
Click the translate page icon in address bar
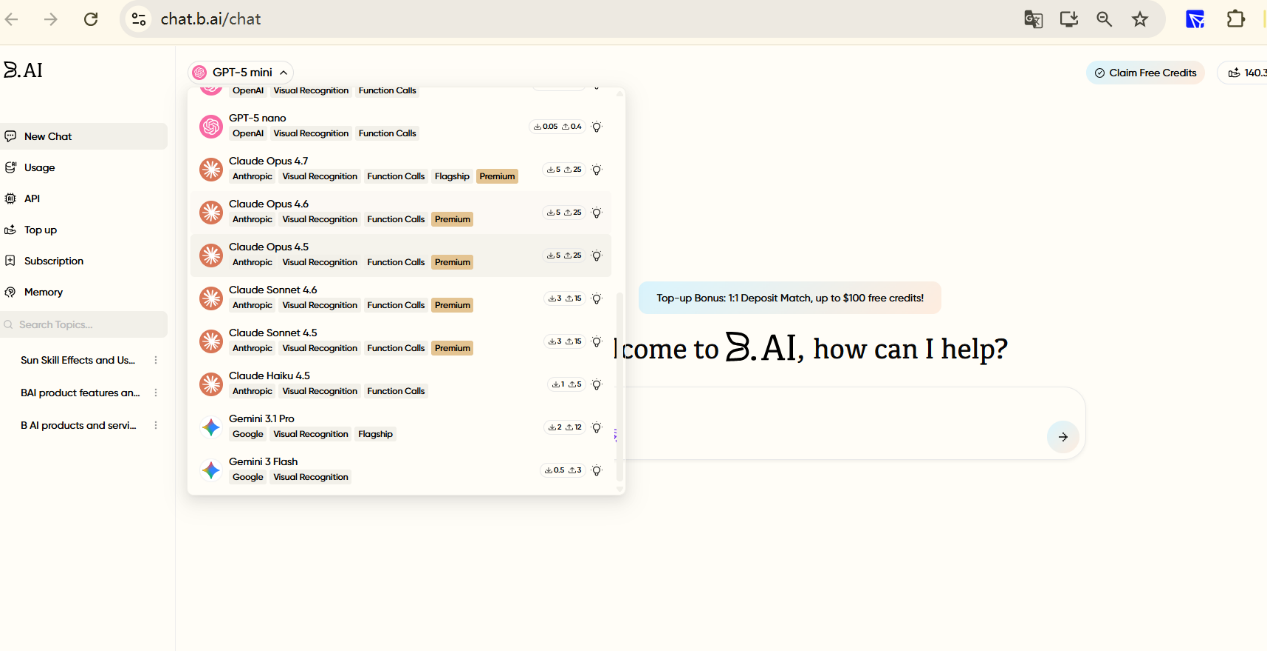coord(1034,19)
